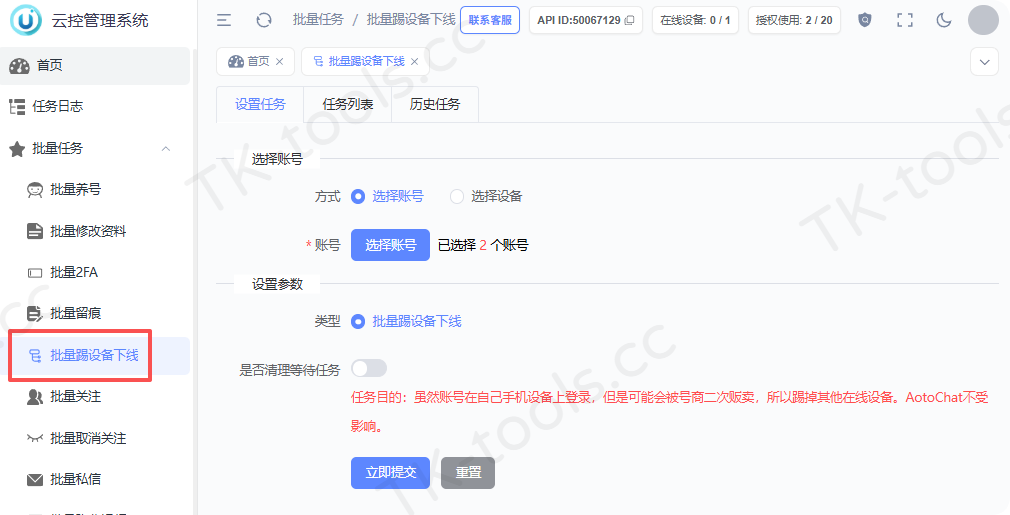Open 批量2FA in the sidebar
1010x515 pixels.
click(95, 273)
